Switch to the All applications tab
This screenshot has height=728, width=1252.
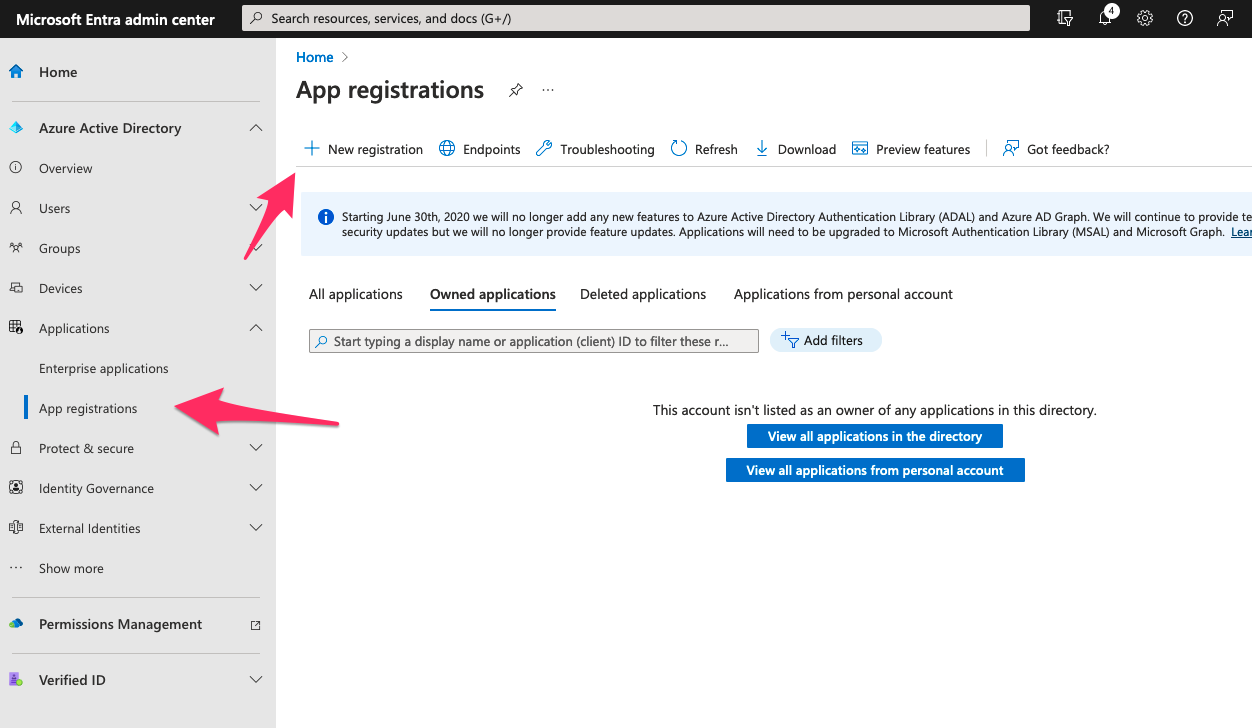(x=356, y=294)
